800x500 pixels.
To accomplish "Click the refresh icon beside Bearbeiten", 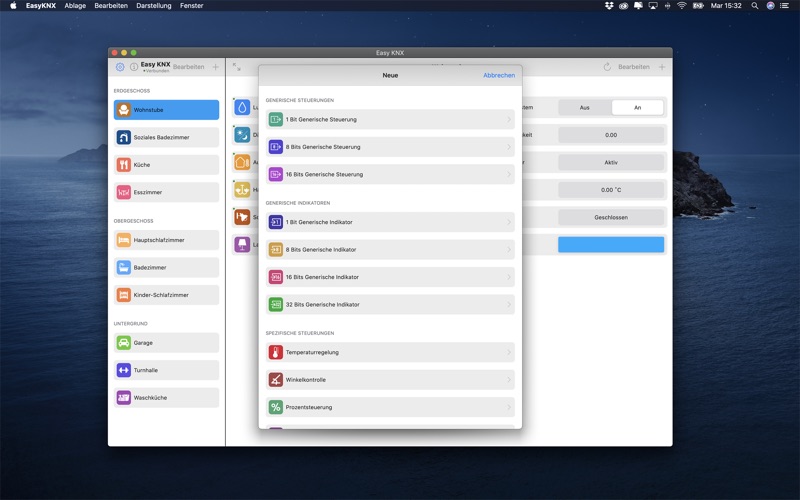I will click(x=607, y=67).
